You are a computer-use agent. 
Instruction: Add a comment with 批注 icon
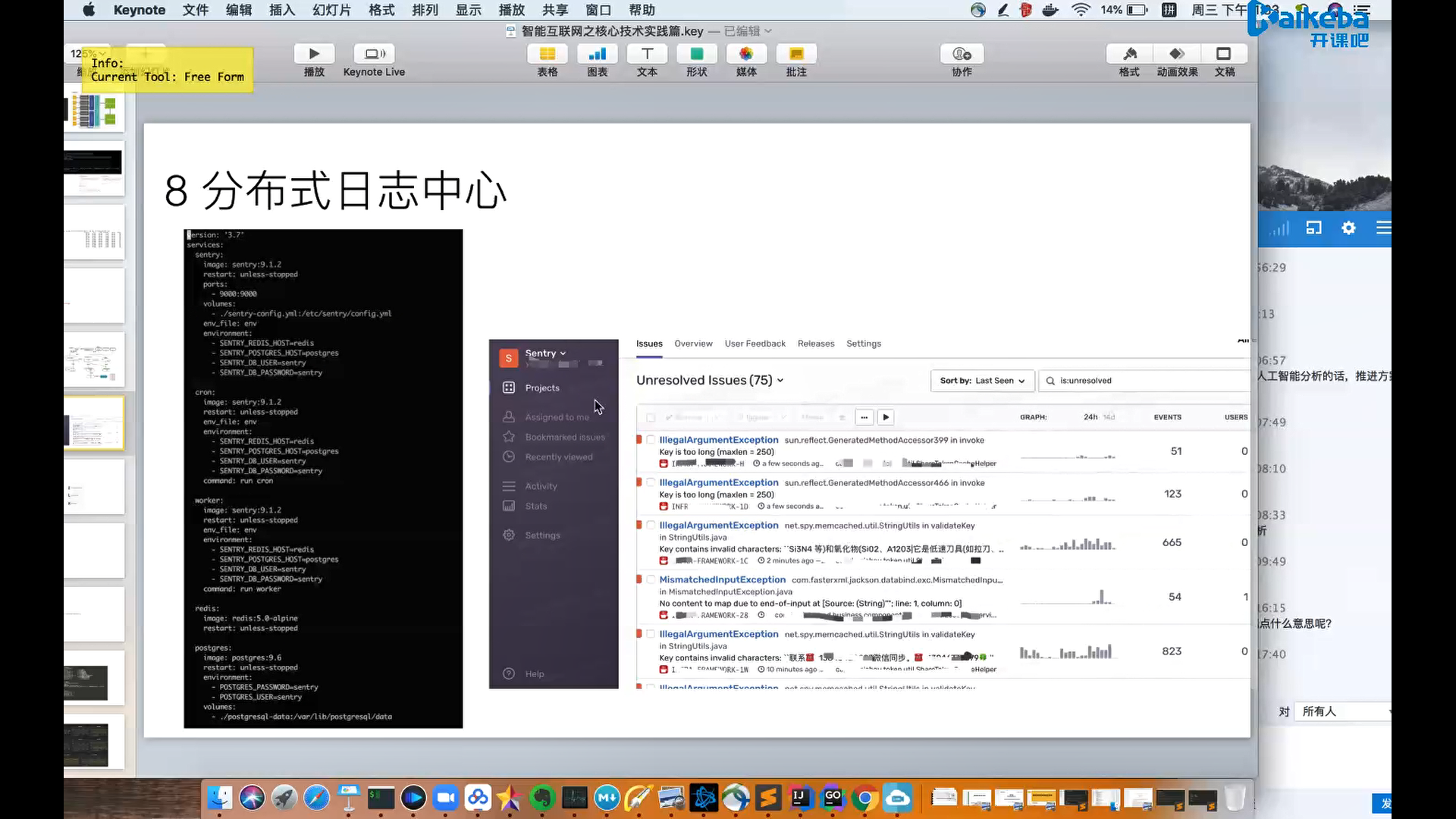[x=796, y=54]
